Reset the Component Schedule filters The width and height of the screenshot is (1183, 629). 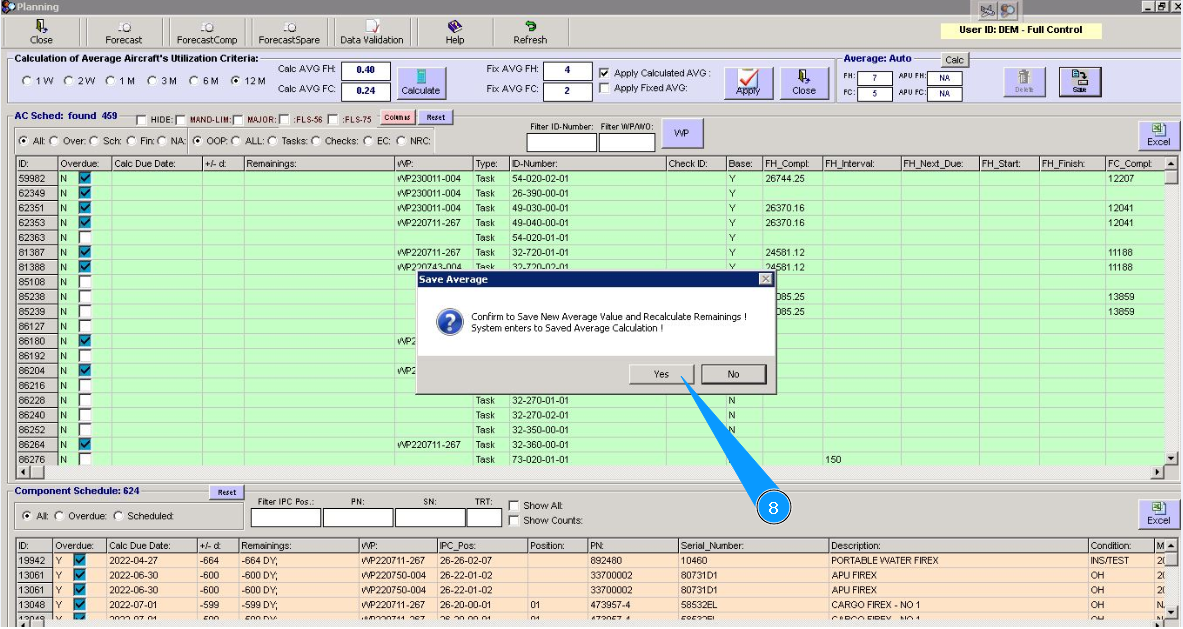(226, 492)
